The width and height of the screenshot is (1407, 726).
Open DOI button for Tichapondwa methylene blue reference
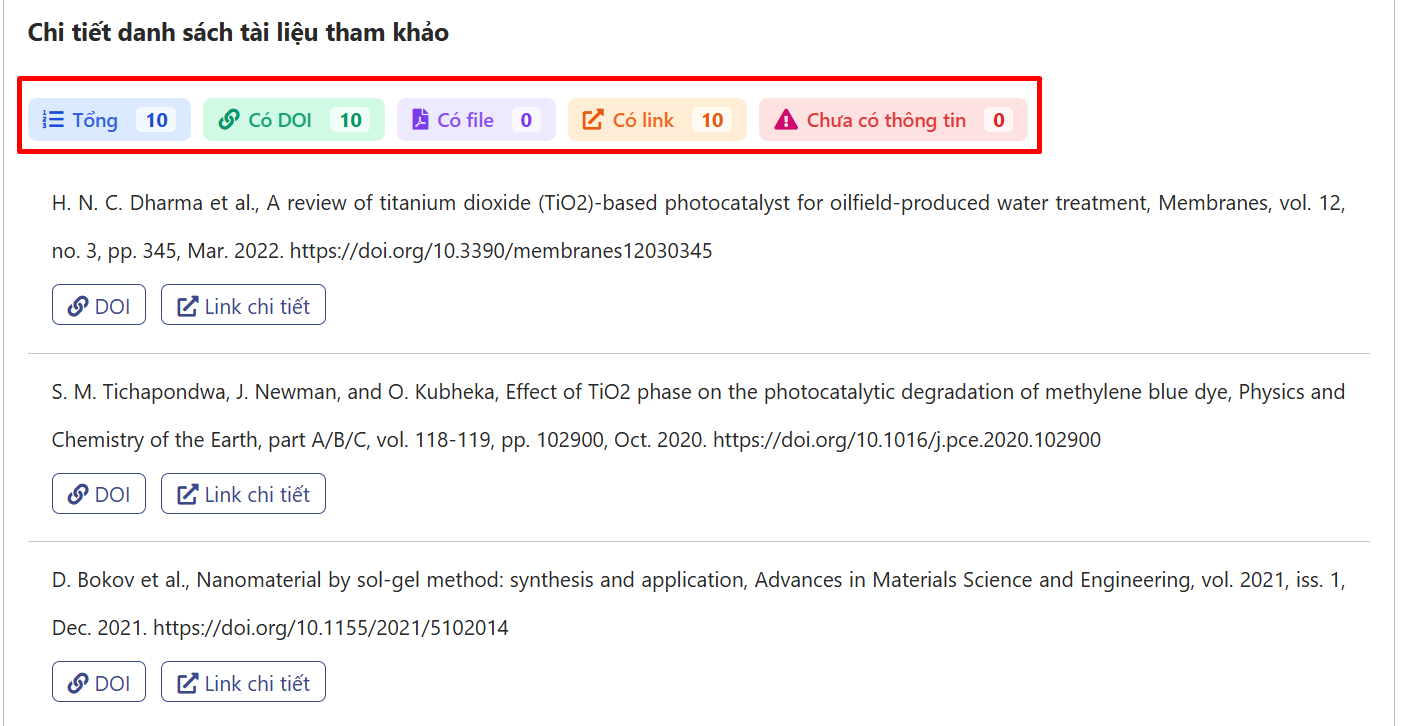pos(99,494)
